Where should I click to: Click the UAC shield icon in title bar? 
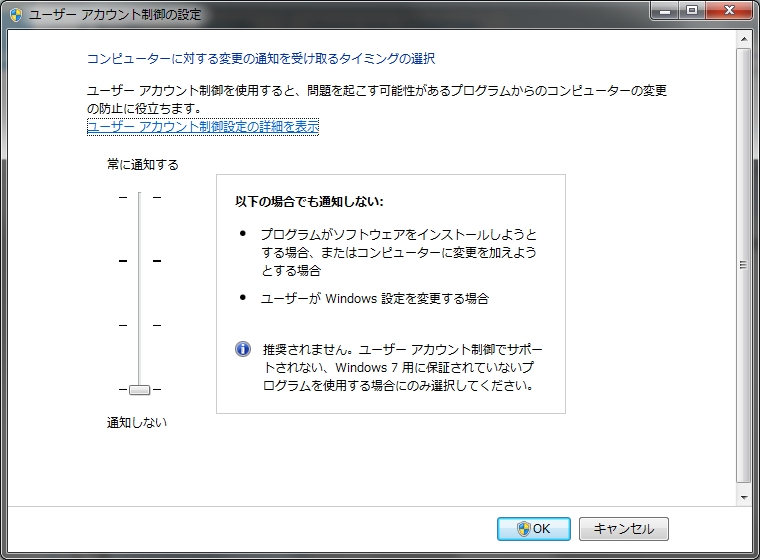16,15
